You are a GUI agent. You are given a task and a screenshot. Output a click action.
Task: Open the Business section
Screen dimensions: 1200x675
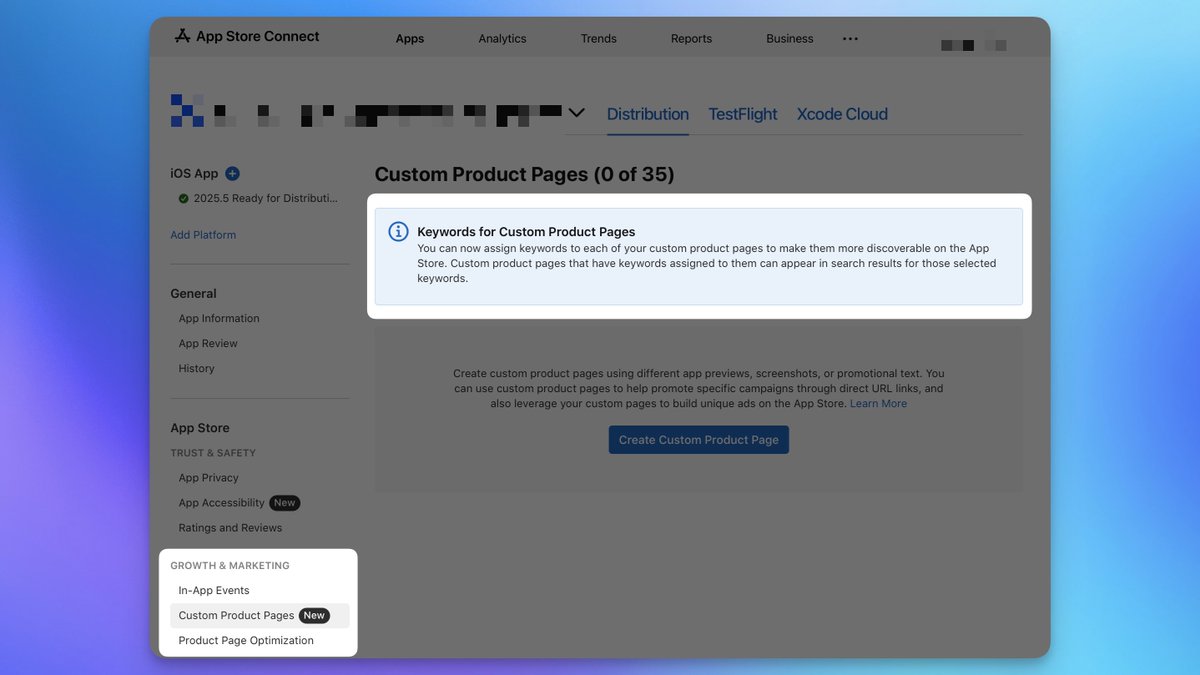(x=790, y=38)
